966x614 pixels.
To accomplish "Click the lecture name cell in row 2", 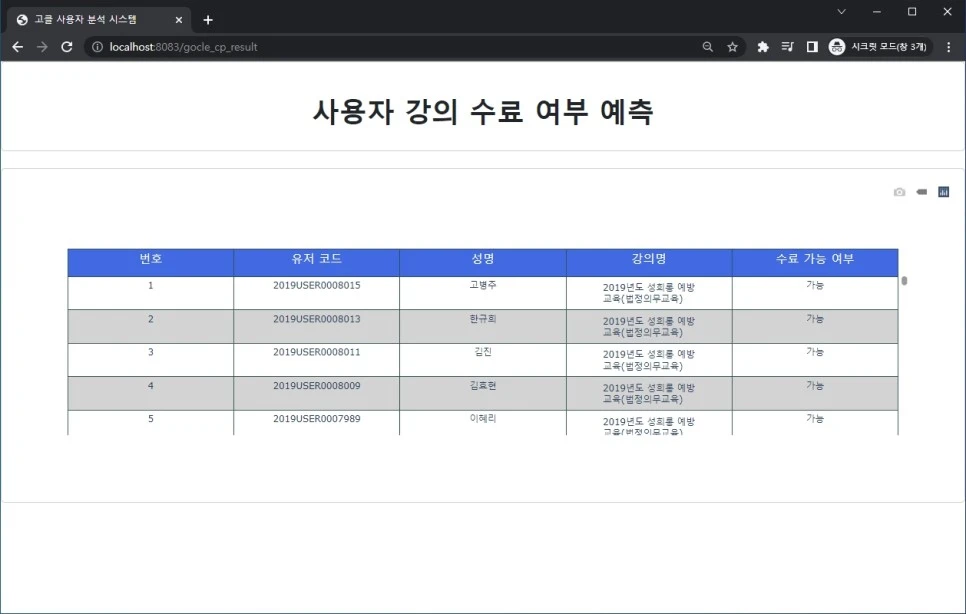I will point(649,326).
